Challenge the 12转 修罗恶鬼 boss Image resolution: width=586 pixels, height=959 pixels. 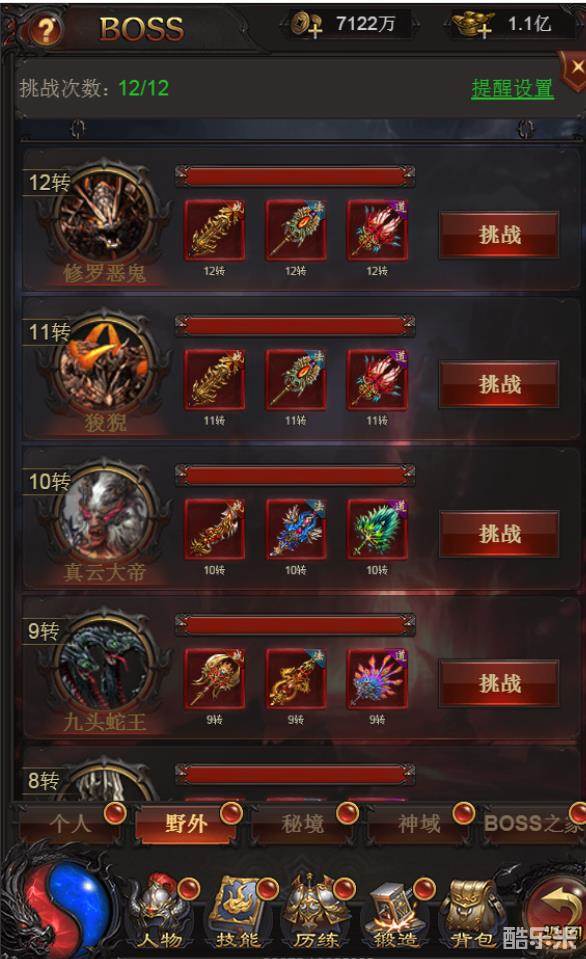pyautogui.click(x=499, y=235)
